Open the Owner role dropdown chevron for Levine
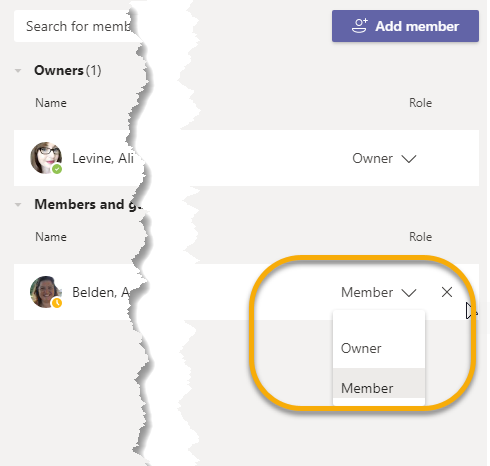This screenshot has height=466, width=490. (x=409, y=159)
